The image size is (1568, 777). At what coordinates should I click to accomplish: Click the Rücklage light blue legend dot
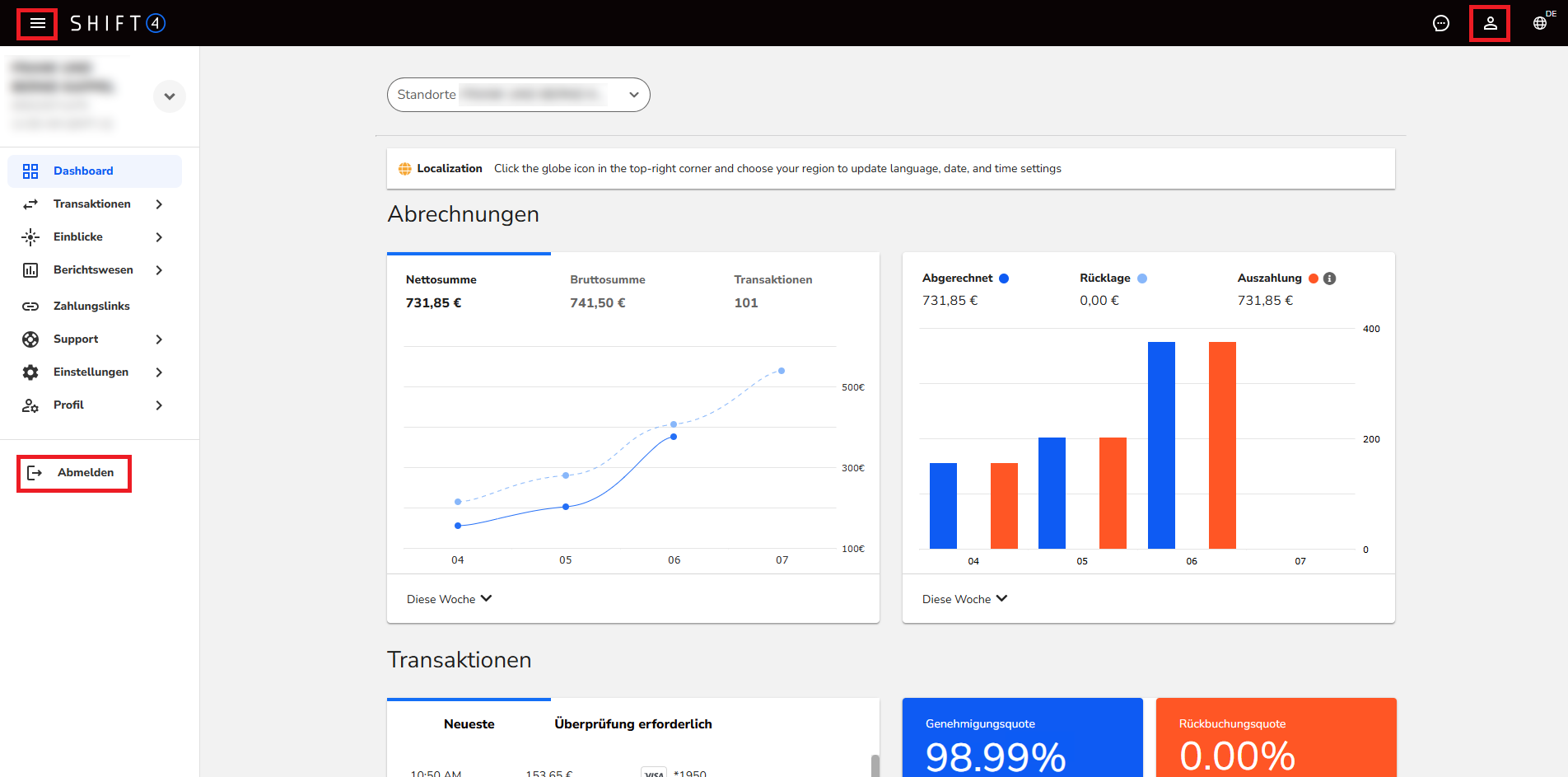click(1142, 279)
